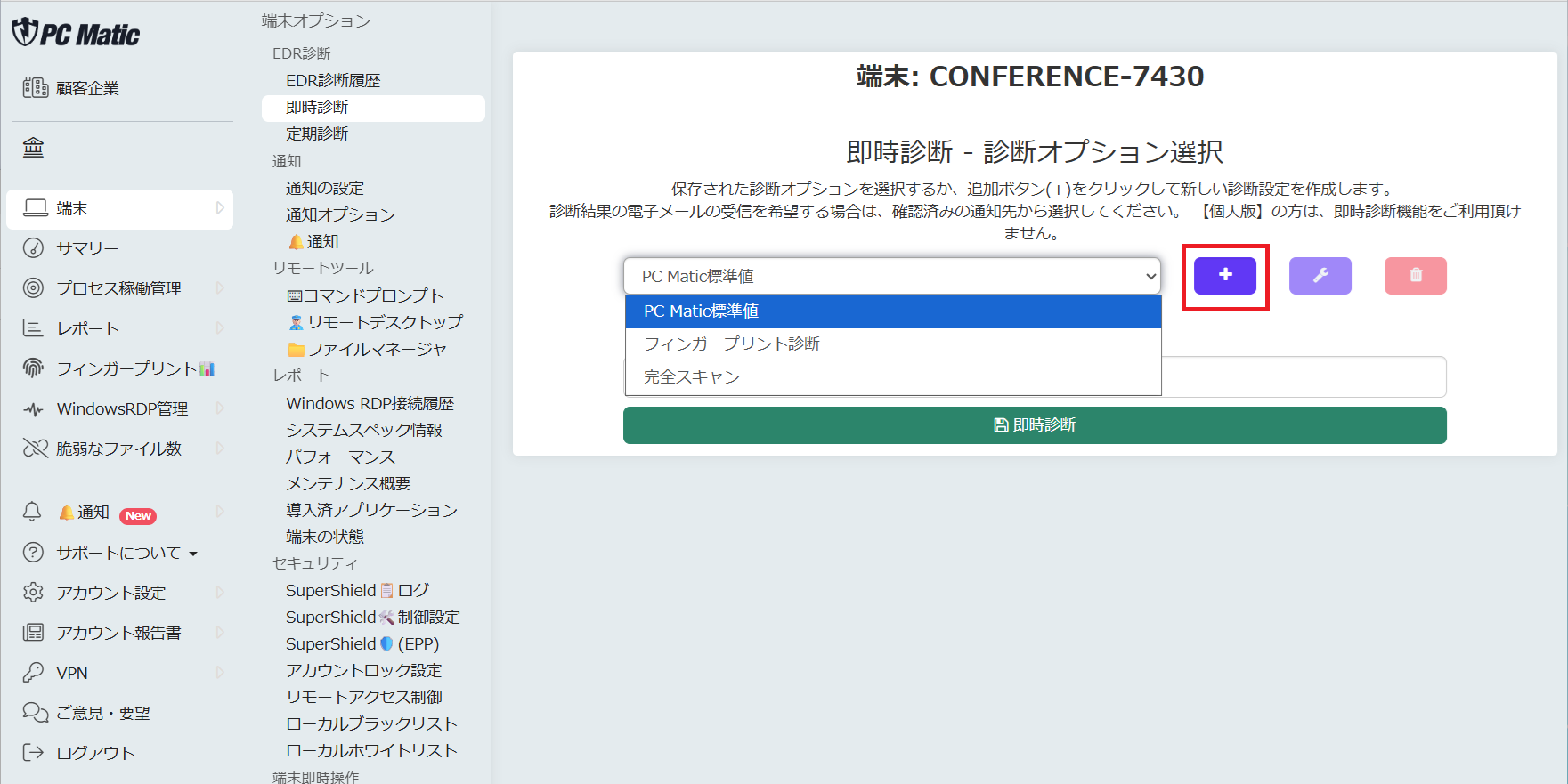The width and height of the screenshot is (1568, 784).
Task: Click the アカウント報告書 document icon
Action: (33, 633)
